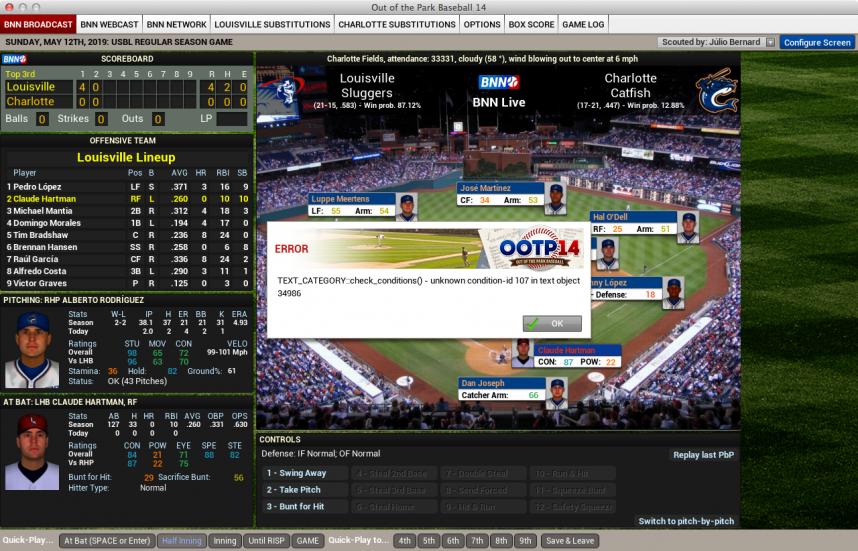Click Louisville row on the scoreboard
The image size is (858, 551).
pyautogui.click(x=126, y=87)
